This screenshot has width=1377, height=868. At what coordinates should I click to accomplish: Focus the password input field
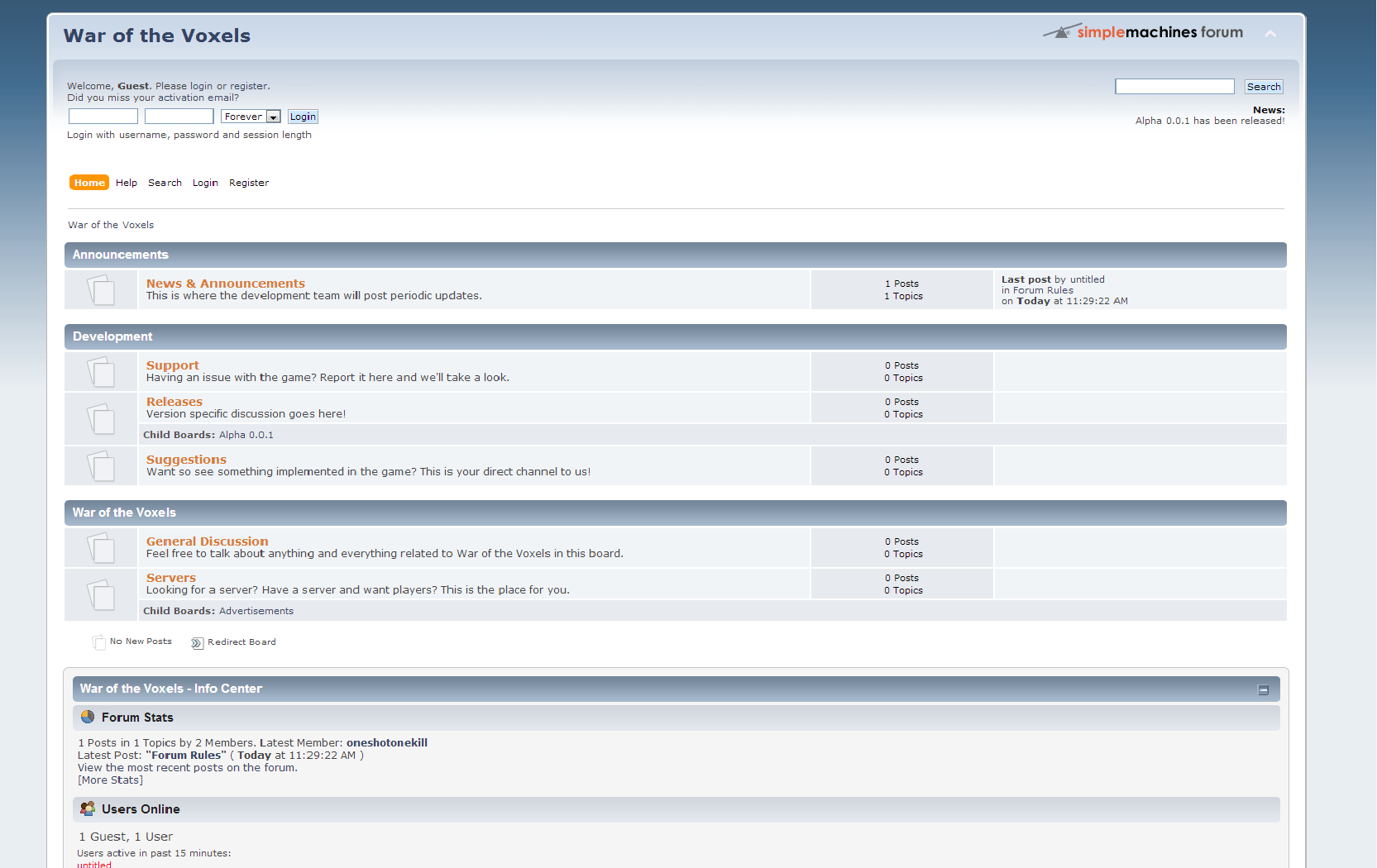coord(179,117)
